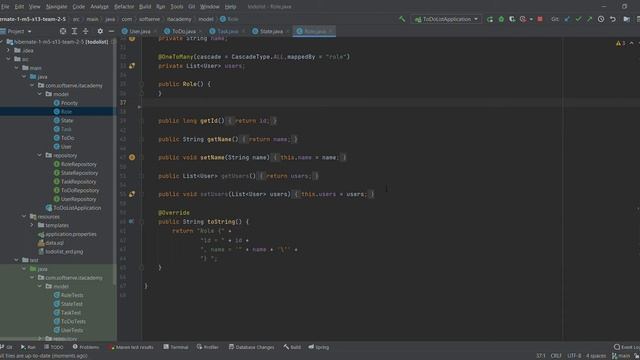Screen dimensions: 640x360
Task: Click the Git Push arrow icon
Action: click(589, 19)
